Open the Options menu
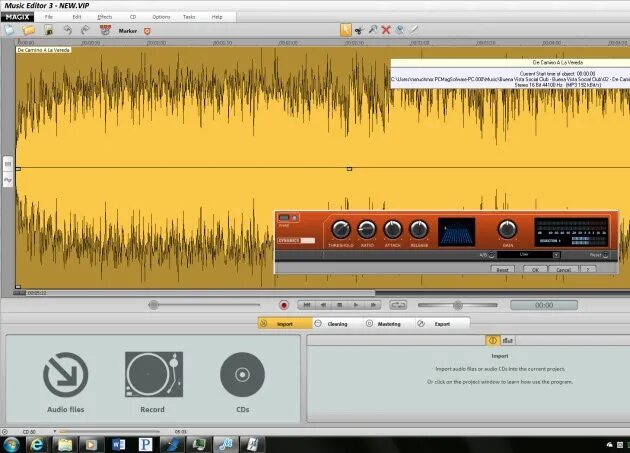The width and height of the screenshot is (630, 453). coord(162,17)
